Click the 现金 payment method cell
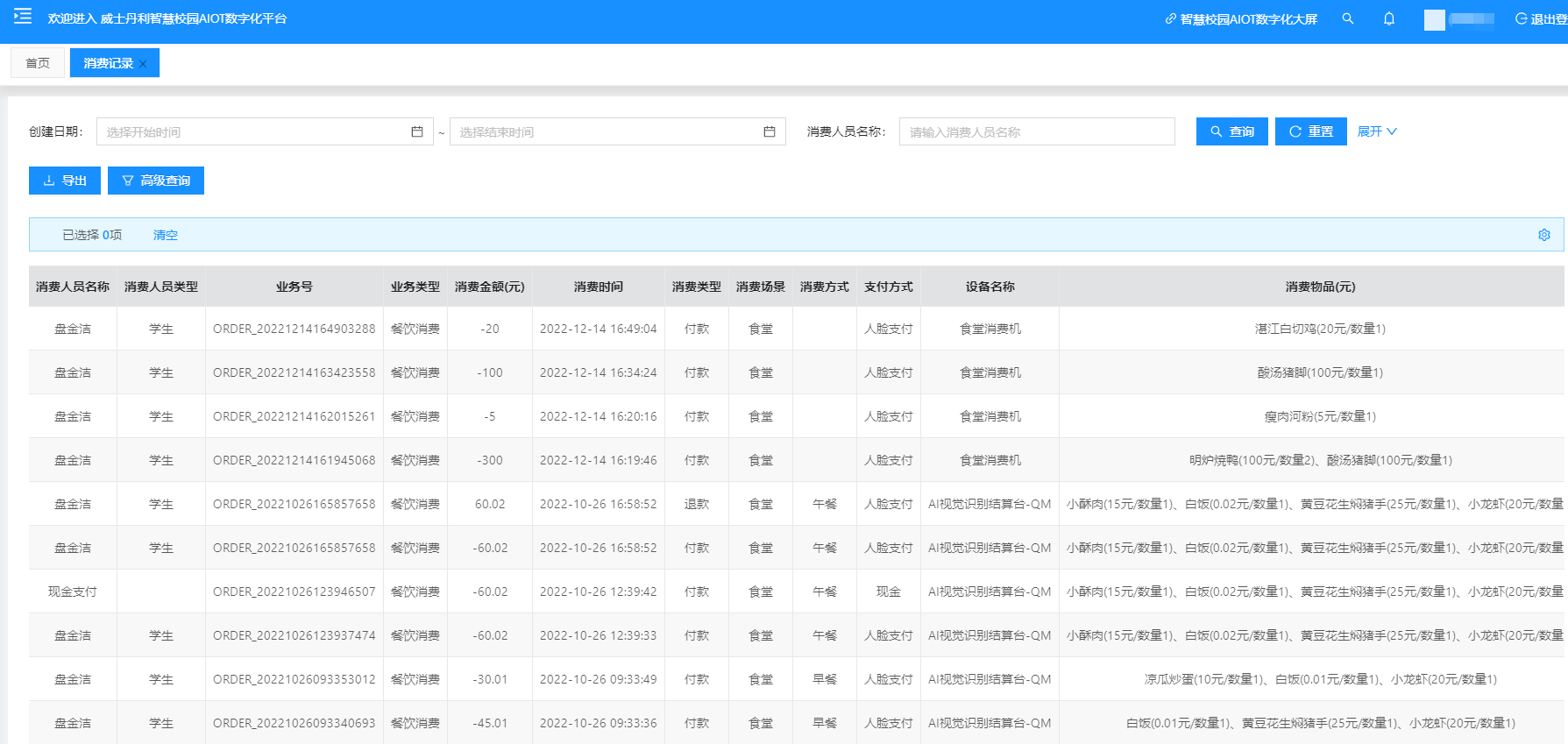 pyautogui.click(x=889, y=592)
